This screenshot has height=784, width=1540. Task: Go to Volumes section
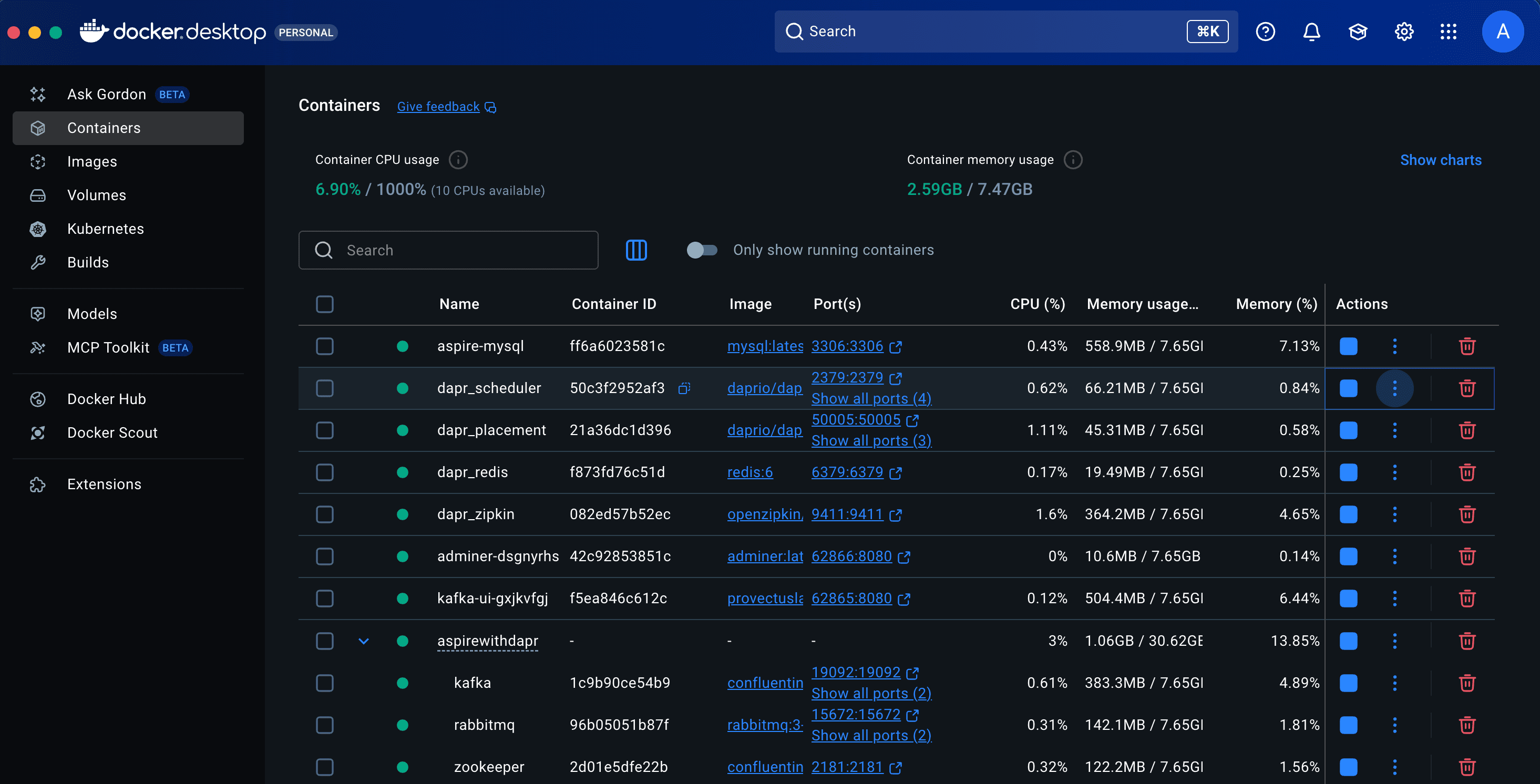(128, 195)
